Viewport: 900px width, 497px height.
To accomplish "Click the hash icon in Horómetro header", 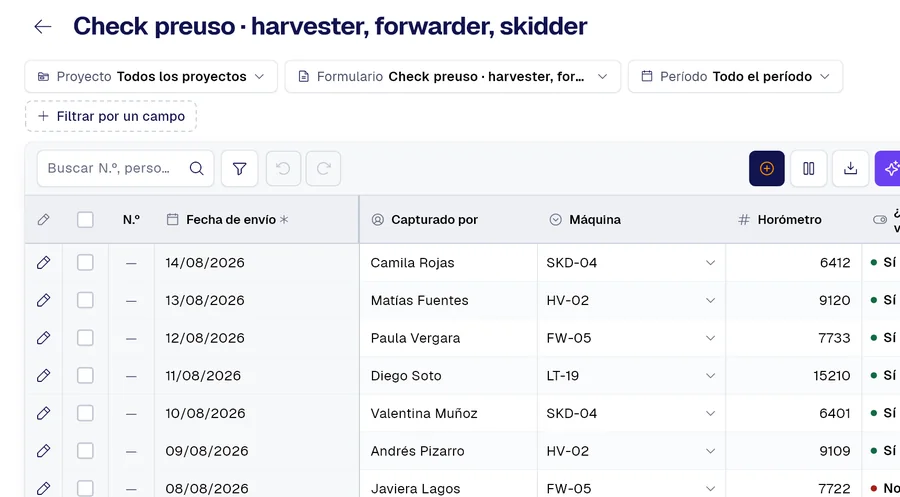I will [743, 219].
